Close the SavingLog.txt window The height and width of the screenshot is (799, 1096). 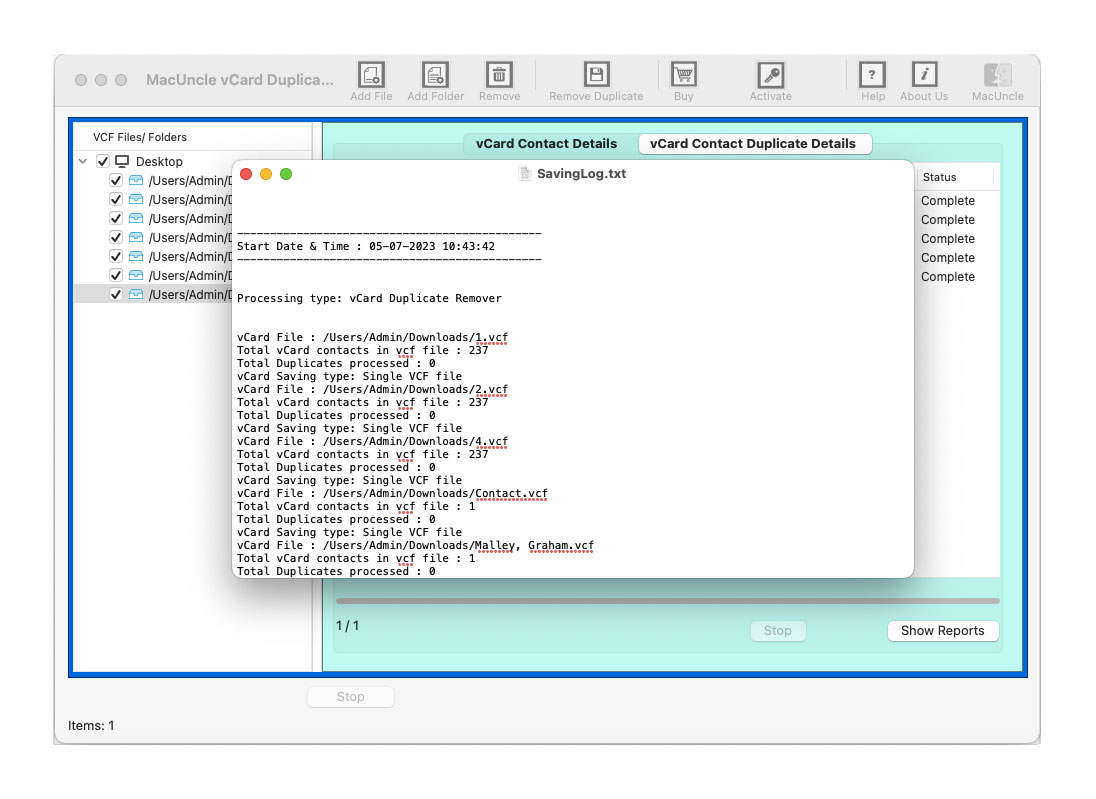tap(246, 174)
